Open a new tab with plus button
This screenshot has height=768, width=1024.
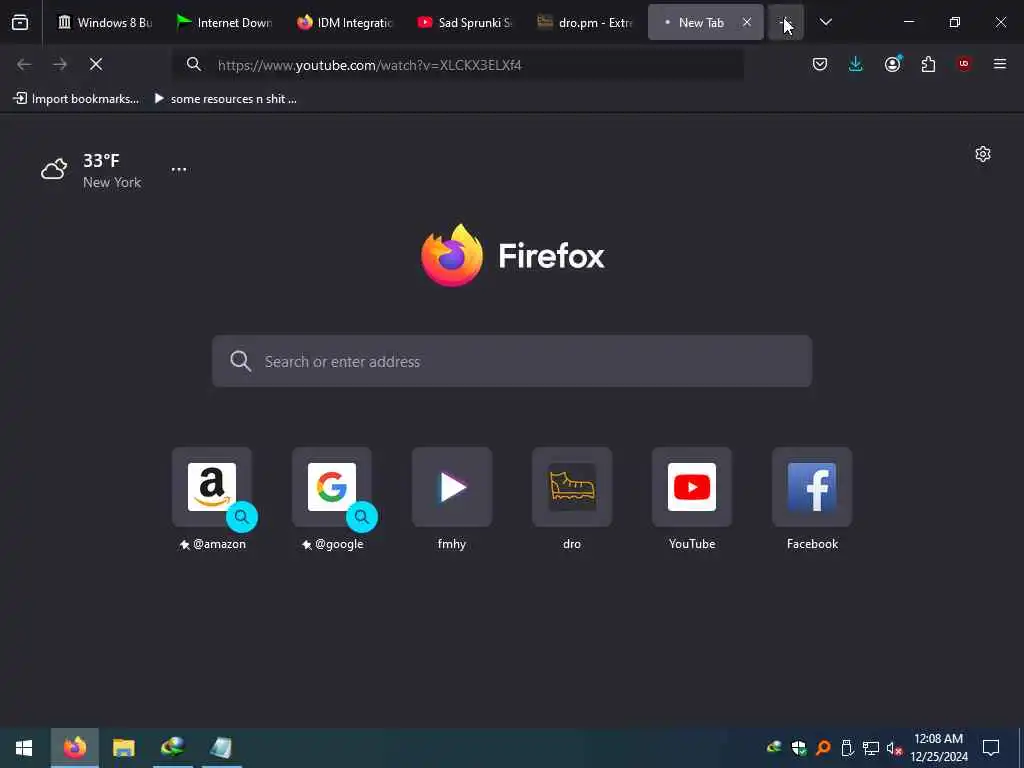click(786, 22)
